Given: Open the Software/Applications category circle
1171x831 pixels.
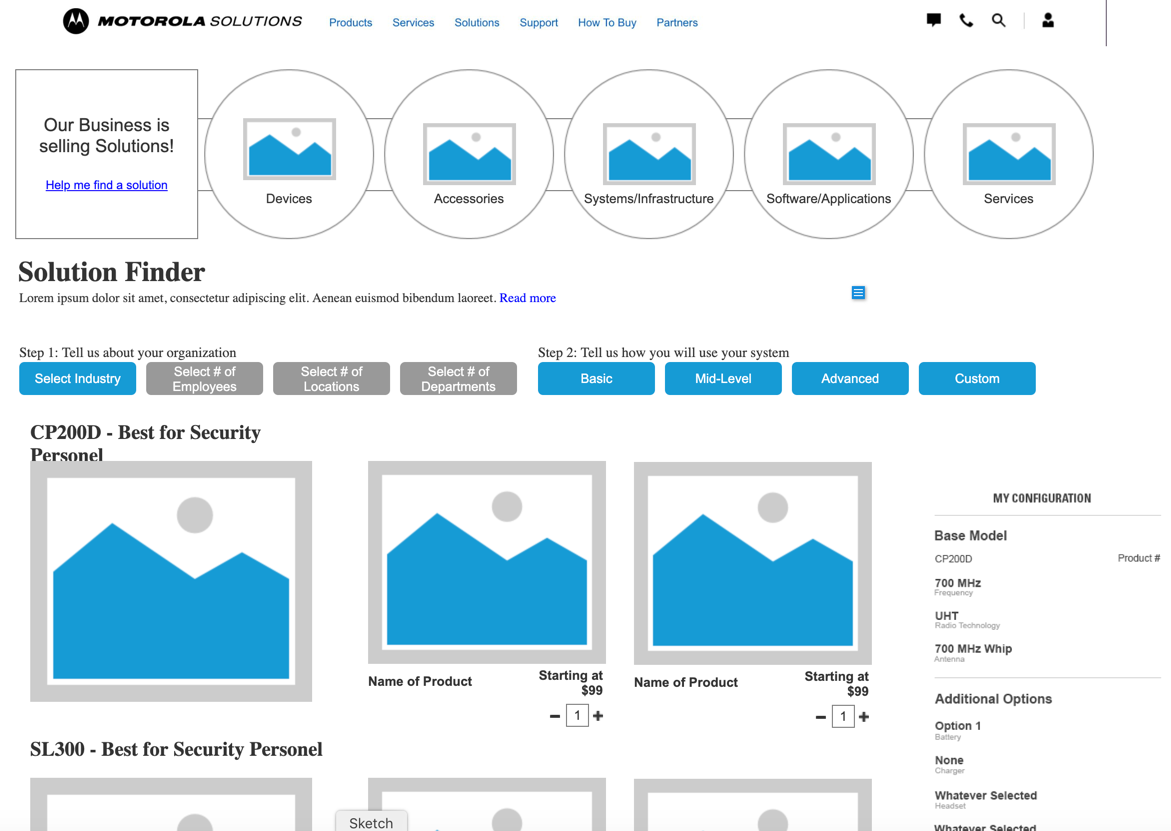Looking at the screenshot, I should click(828, 153).
